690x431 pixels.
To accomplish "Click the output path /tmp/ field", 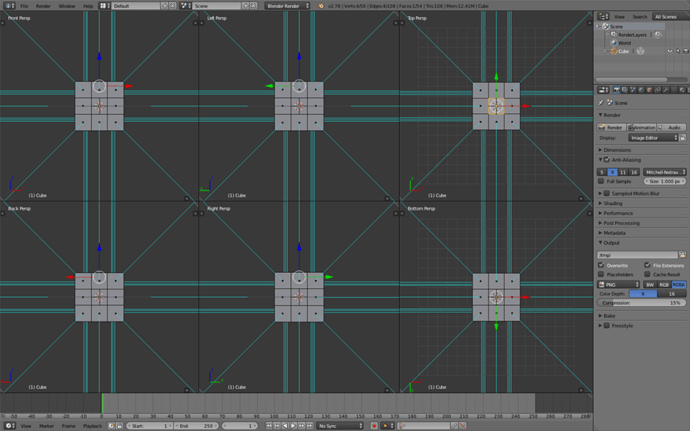I will coord(634,255).
